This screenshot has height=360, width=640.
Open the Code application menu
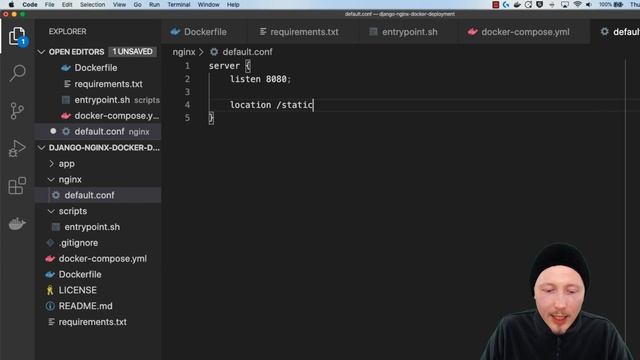point(30,4)
